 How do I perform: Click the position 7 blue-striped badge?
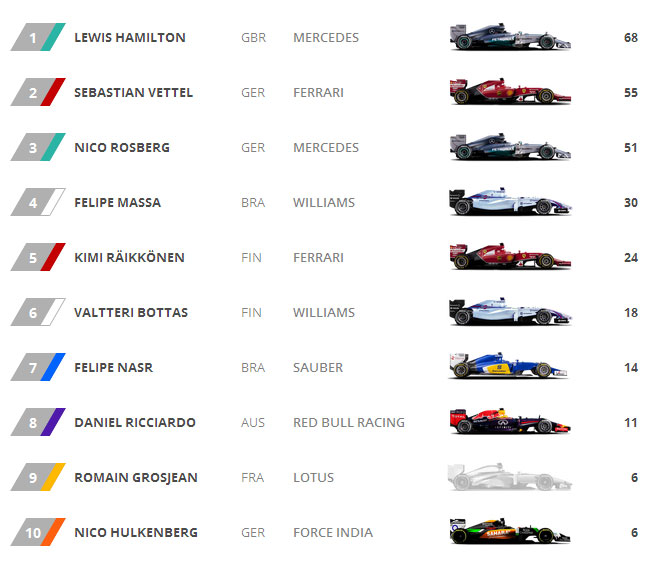pos(38,367)
